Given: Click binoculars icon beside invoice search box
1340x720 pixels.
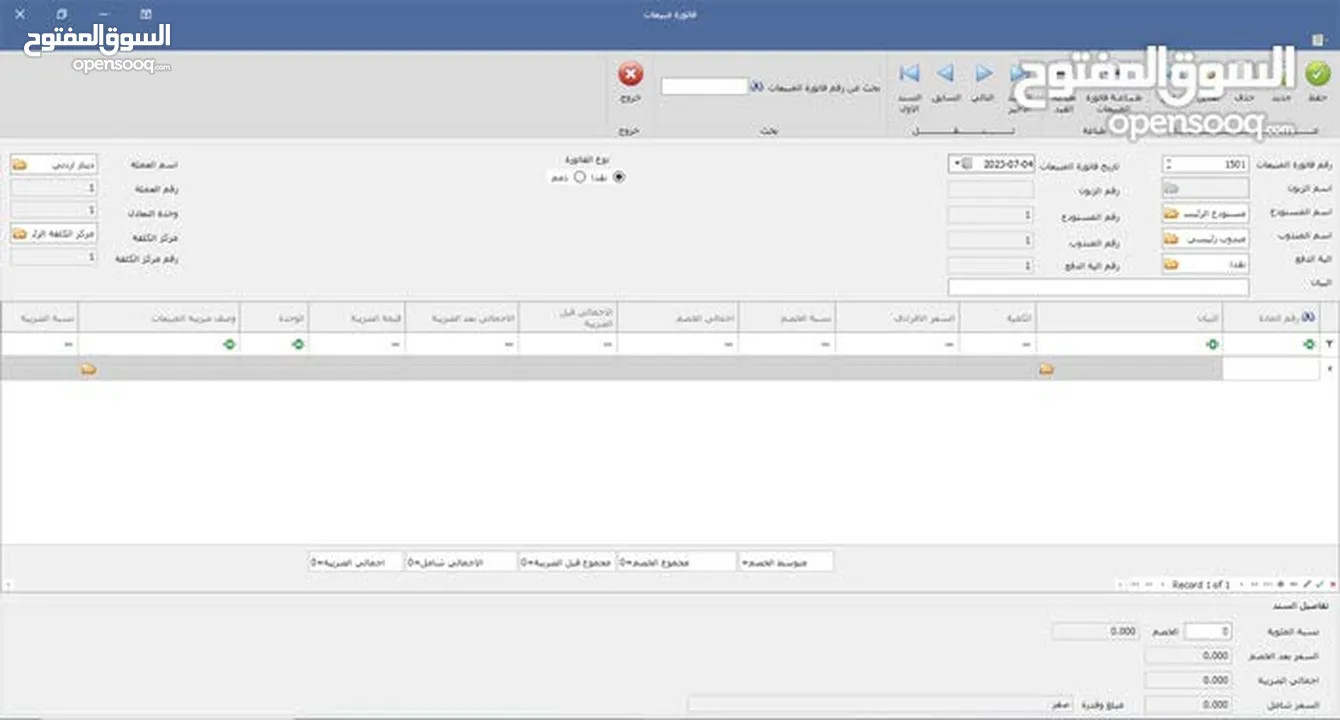Looking at the screenshot, I should pyautogui.click(x=757, y=87).
